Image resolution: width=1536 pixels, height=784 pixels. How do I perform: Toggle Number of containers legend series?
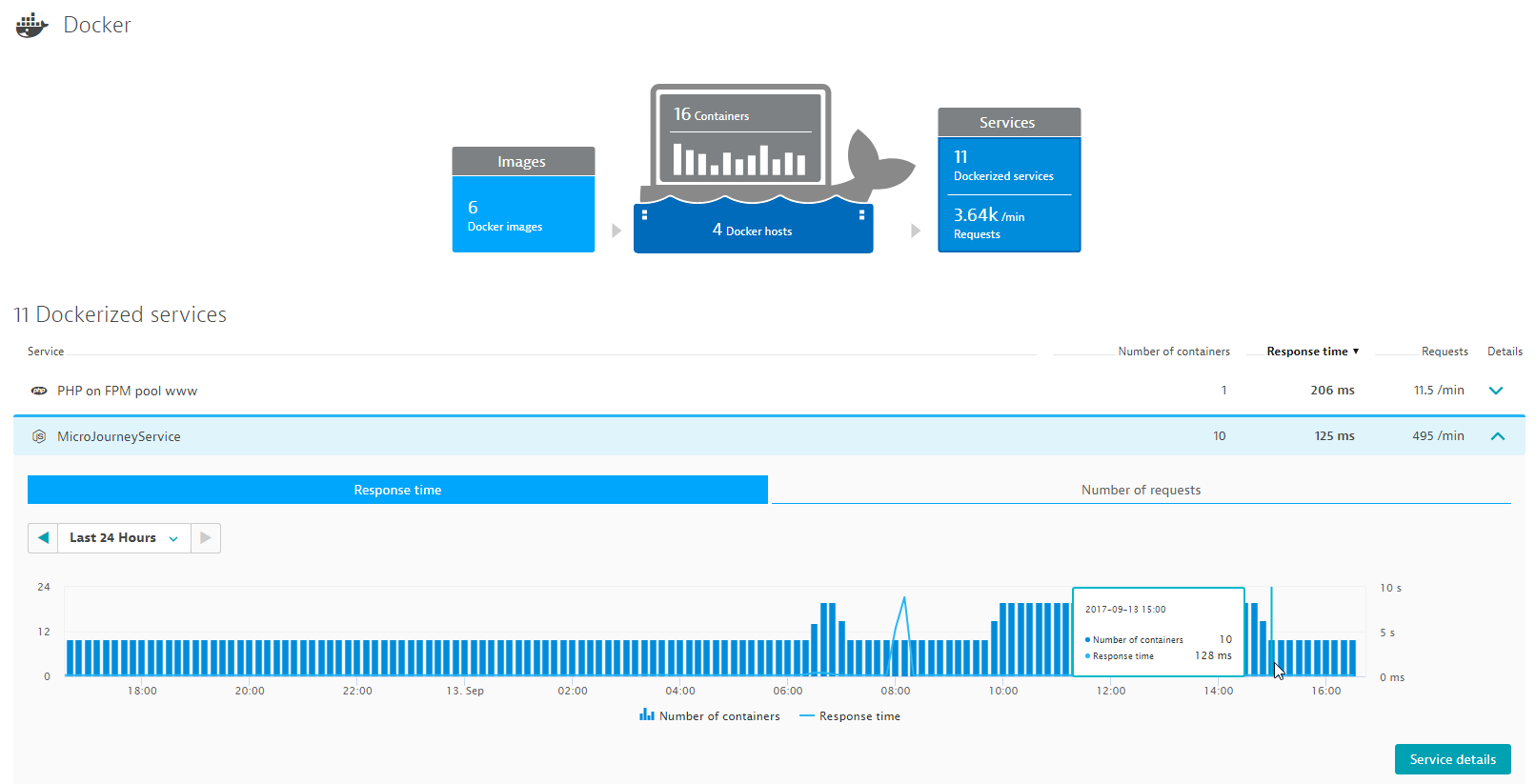click(x=710, y=716)
